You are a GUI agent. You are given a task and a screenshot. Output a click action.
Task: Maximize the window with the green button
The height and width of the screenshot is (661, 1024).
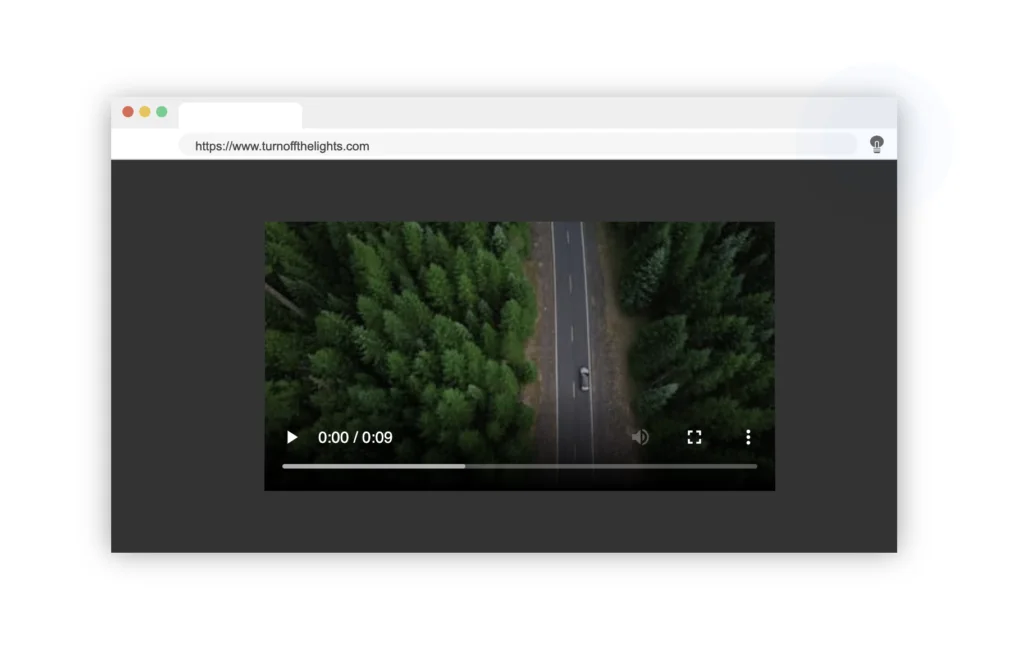click(x=162, y=112)
